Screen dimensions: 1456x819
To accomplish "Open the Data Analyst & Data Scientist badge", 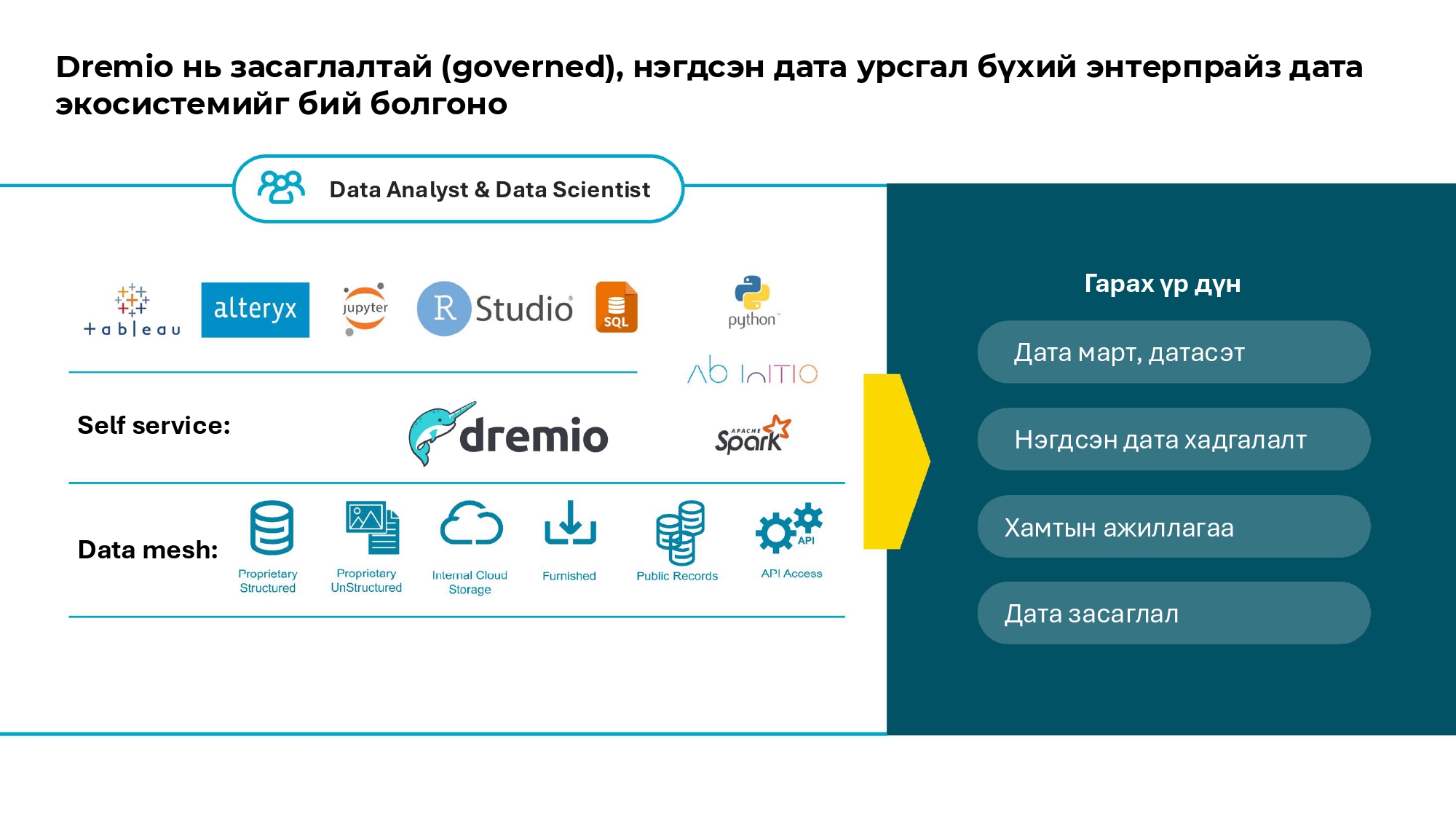I will pyautogui.click(x=457, y=189).
